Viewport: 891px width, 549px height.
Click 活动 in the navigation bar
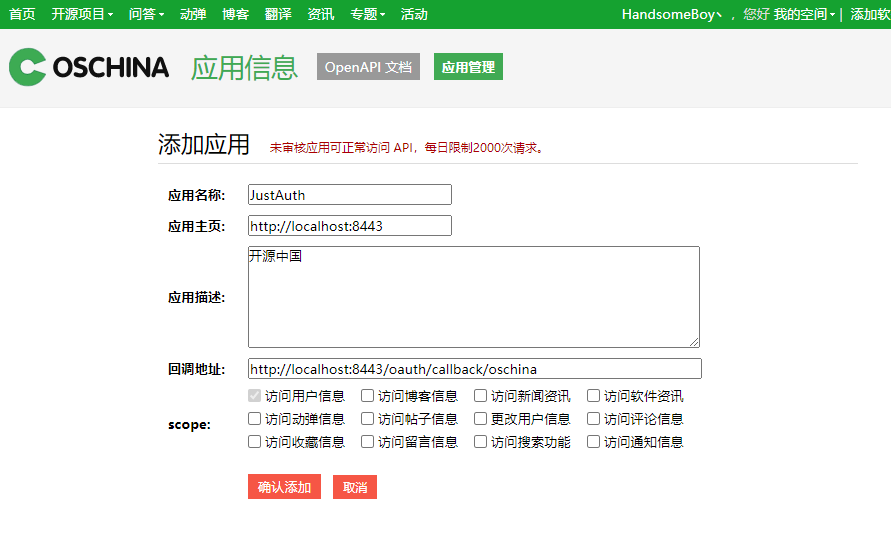414,14
